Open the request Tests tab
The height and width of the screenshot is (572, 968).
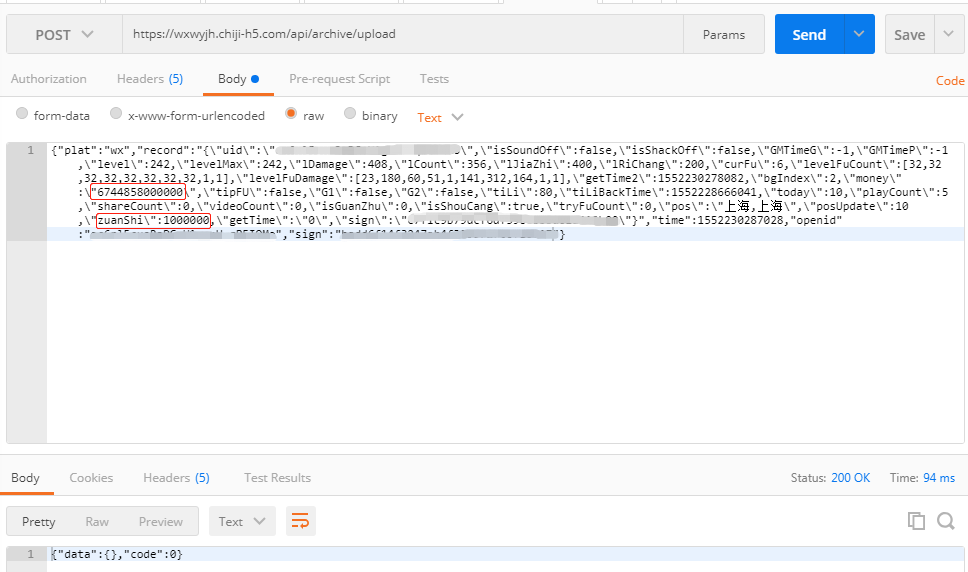click(434, 79)
